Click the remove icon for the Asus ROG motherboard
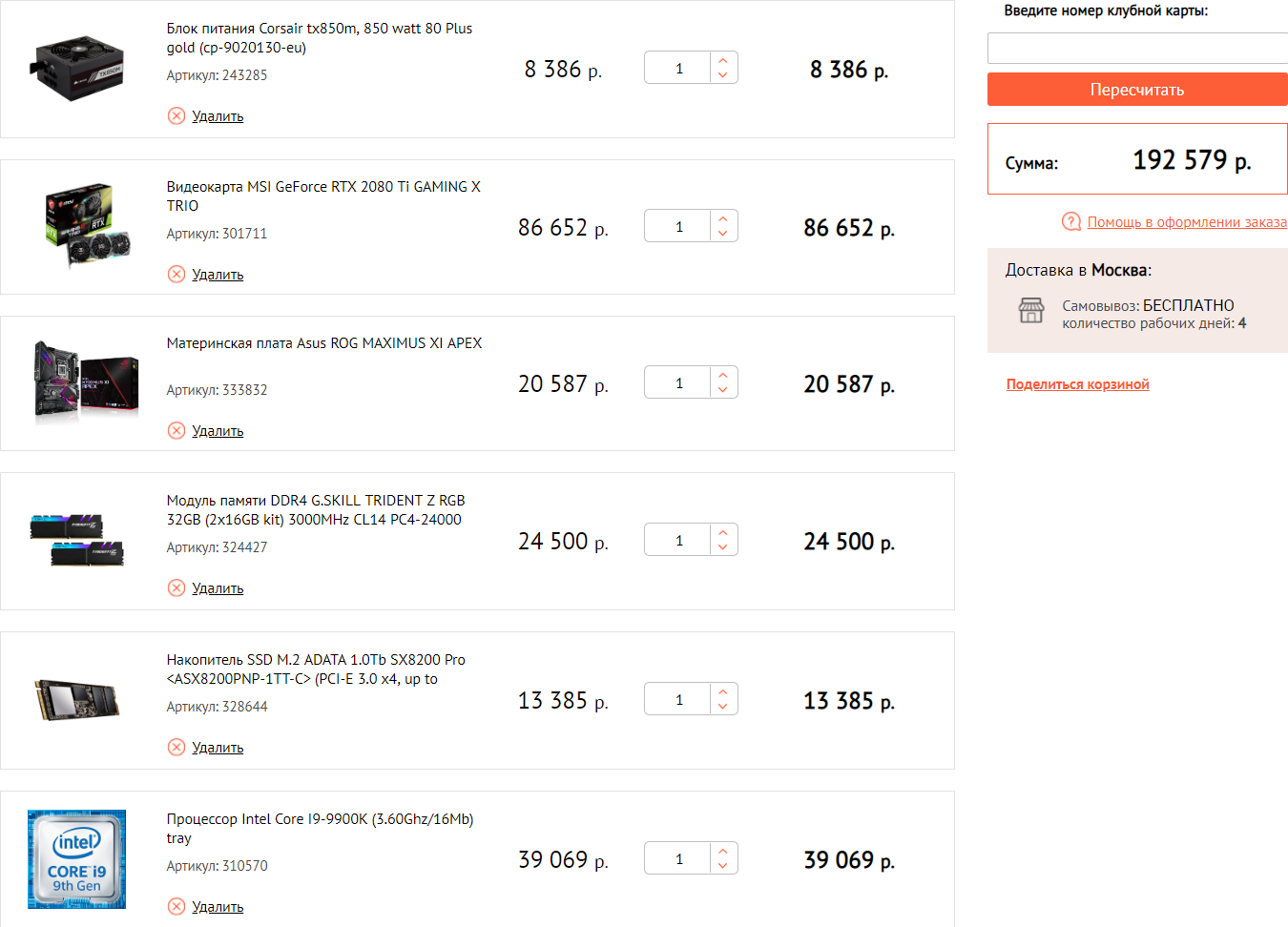 [177, 431]
